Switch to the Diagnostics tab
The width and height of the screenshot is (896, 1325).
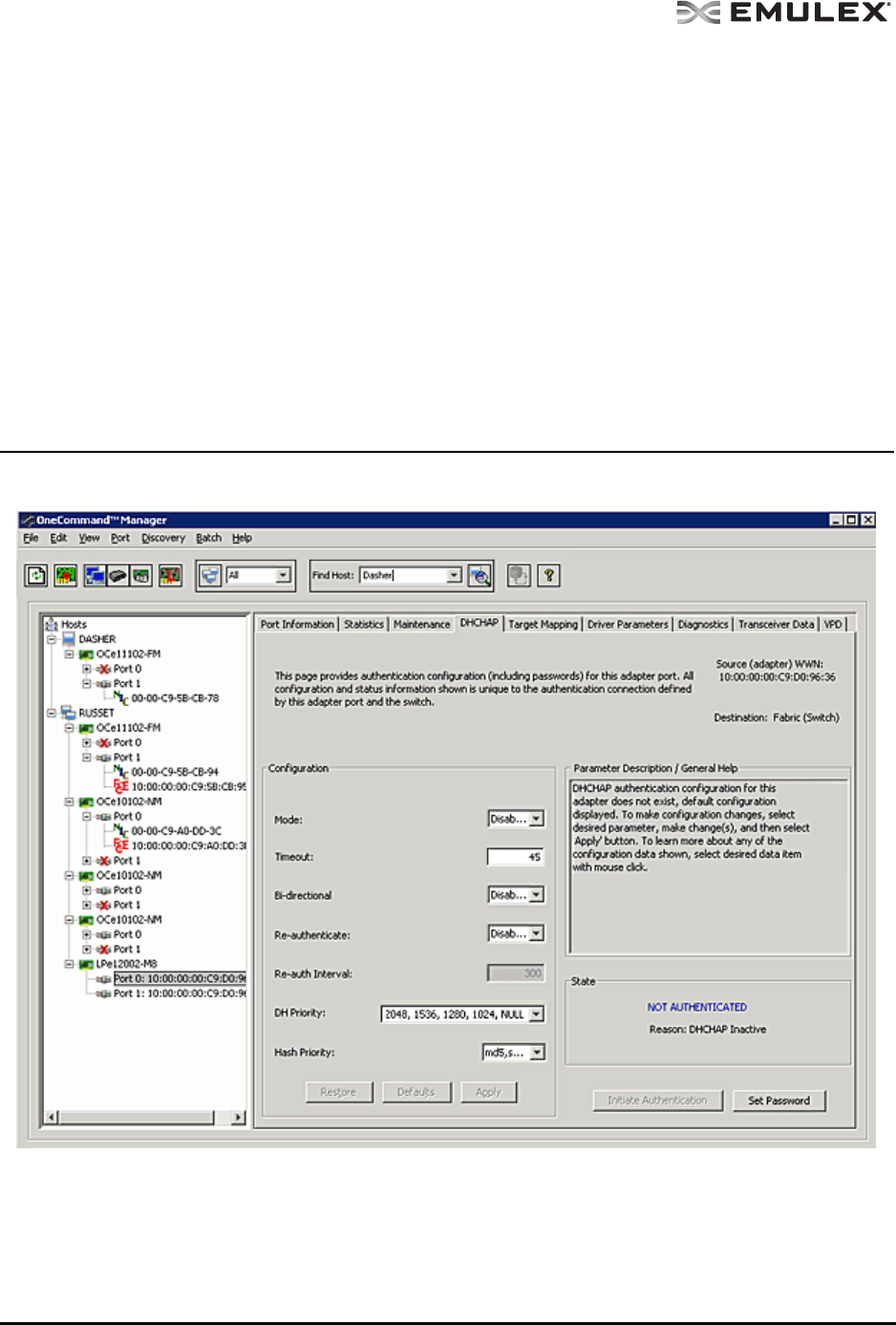[x=703, y=624]
